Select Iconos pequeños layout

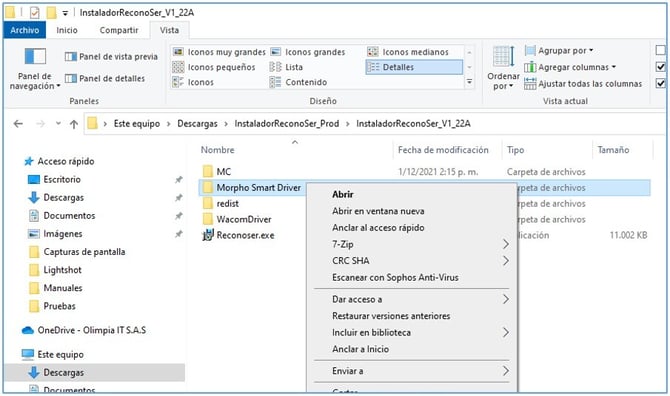(x=214, y=67)
